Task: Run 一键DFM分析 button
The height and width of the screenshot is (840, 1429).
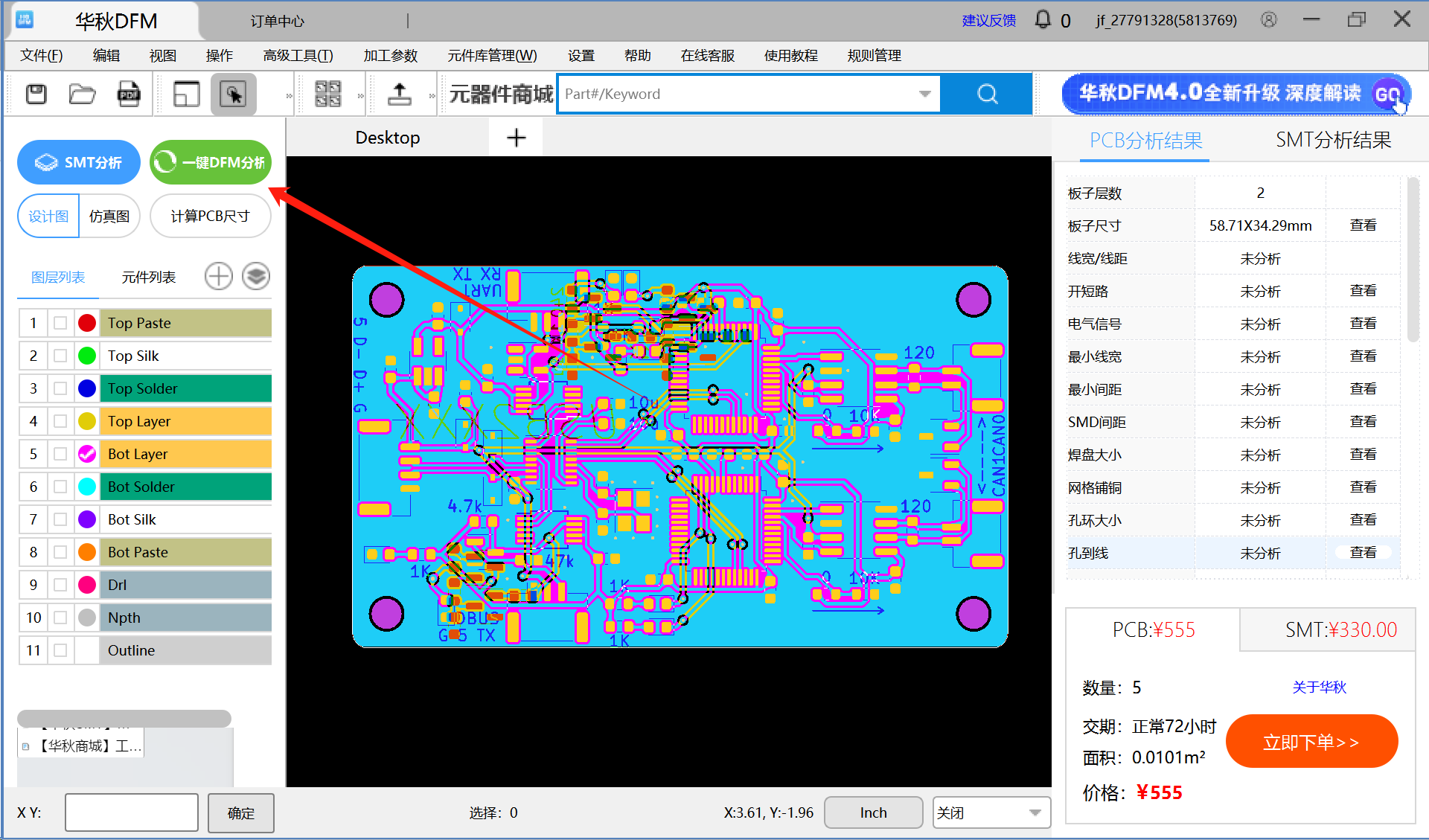Action: (x=210, y=162)
